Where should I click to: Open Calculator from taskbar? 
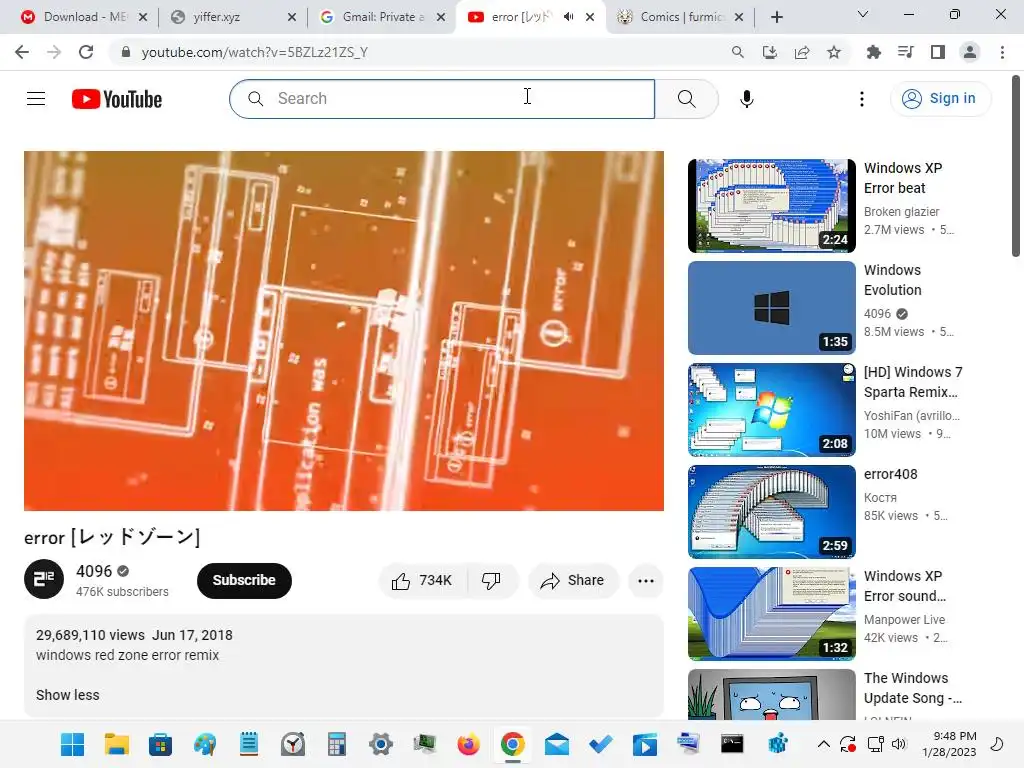click(336, 744)
